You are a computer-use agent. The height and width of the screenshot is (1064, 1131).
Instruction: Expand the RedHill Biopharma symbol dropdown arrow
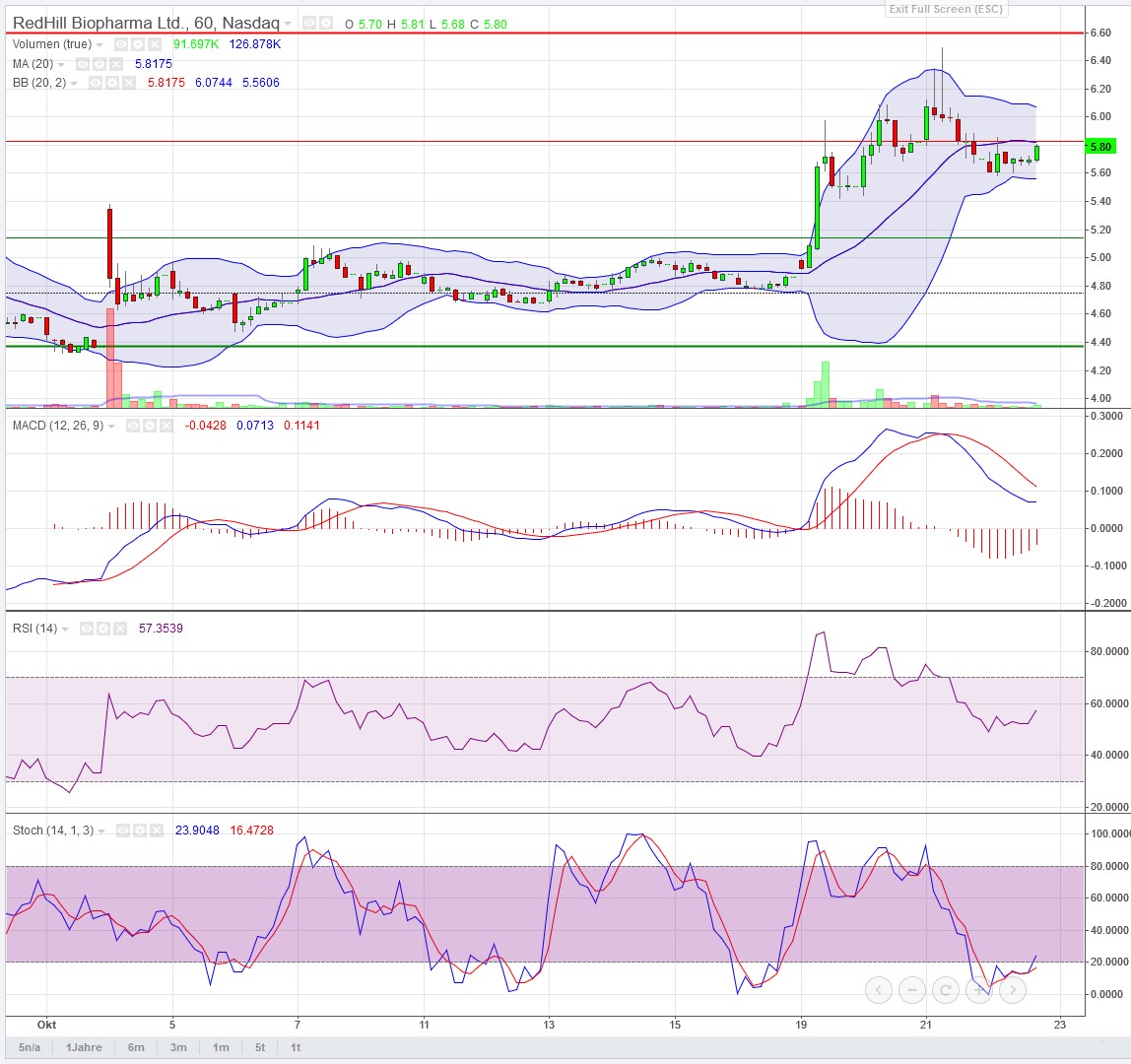(288, 23)
